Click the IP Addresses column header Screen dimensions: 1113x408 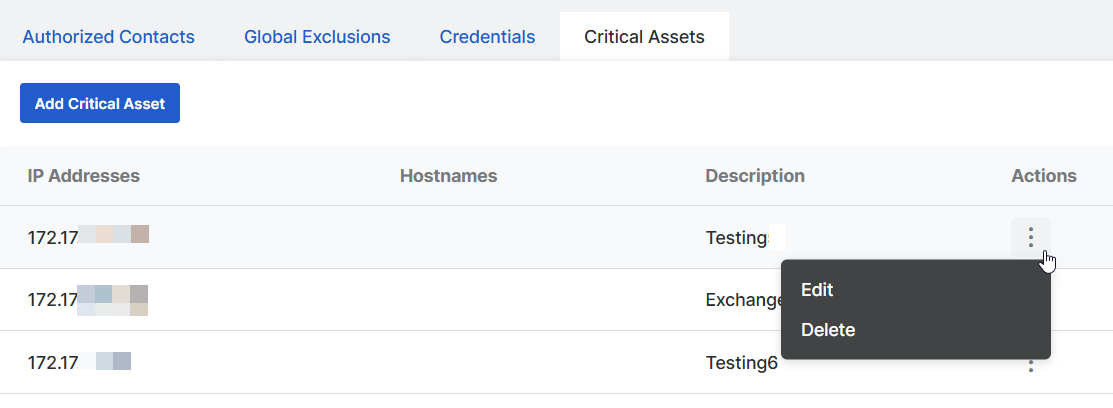(x=84, y=176)
